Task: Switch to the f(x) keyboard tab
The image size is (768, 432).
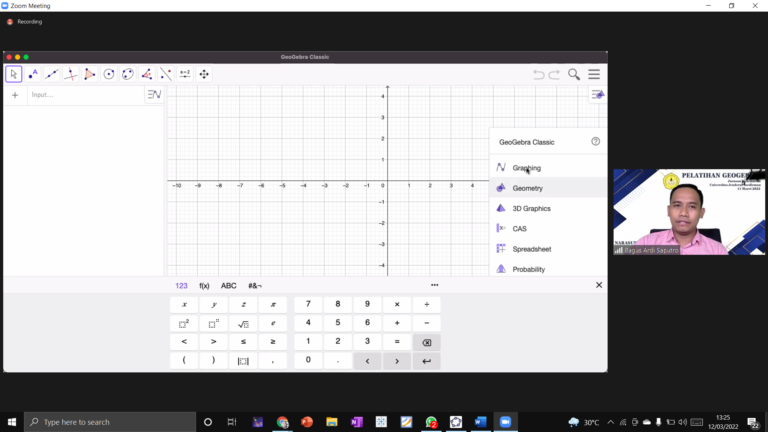Action: [x=204, y=285]
